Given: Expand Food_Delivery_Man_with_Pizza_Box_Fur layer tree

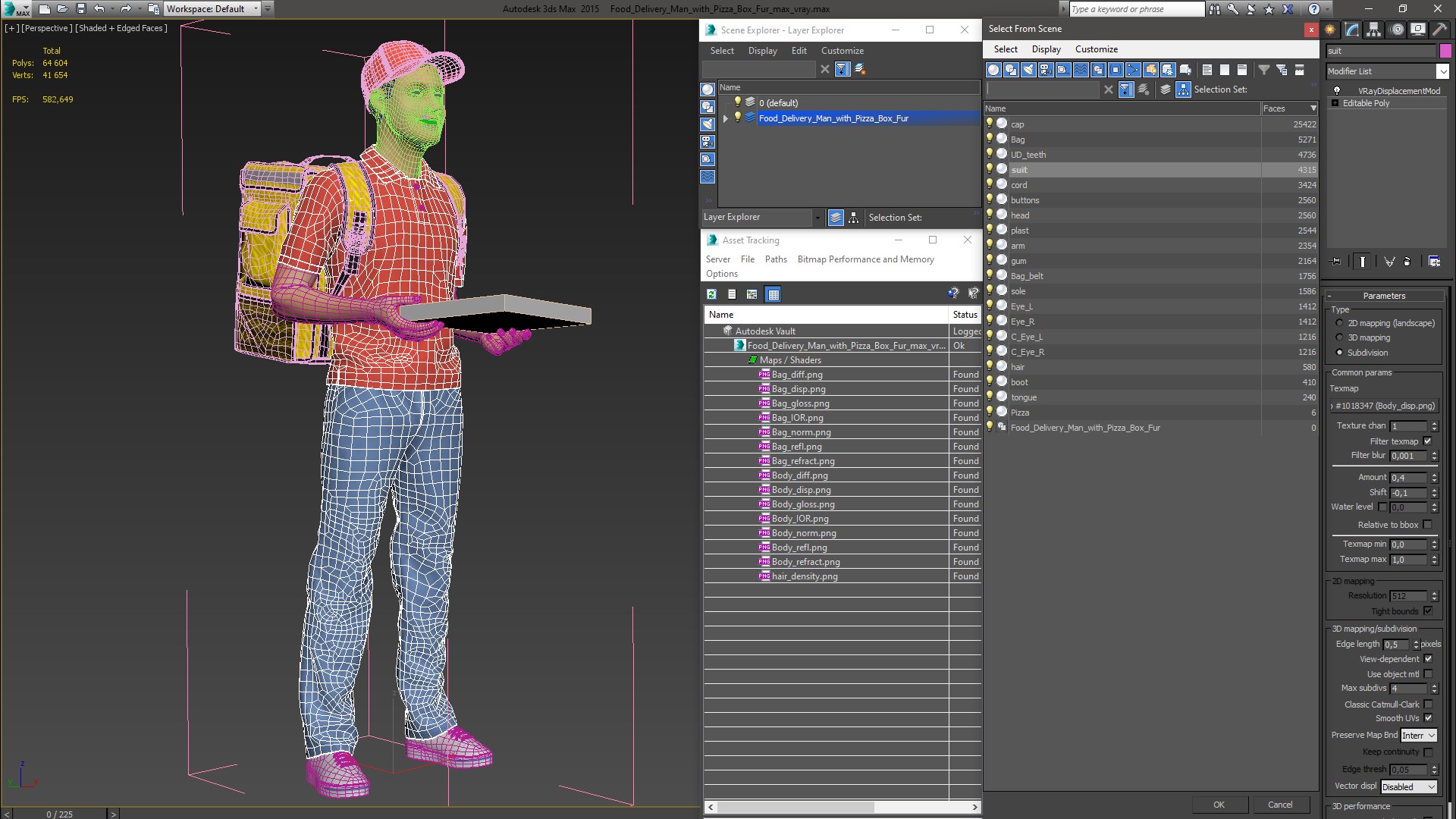Looking at the screenshot, I should 726,118.
